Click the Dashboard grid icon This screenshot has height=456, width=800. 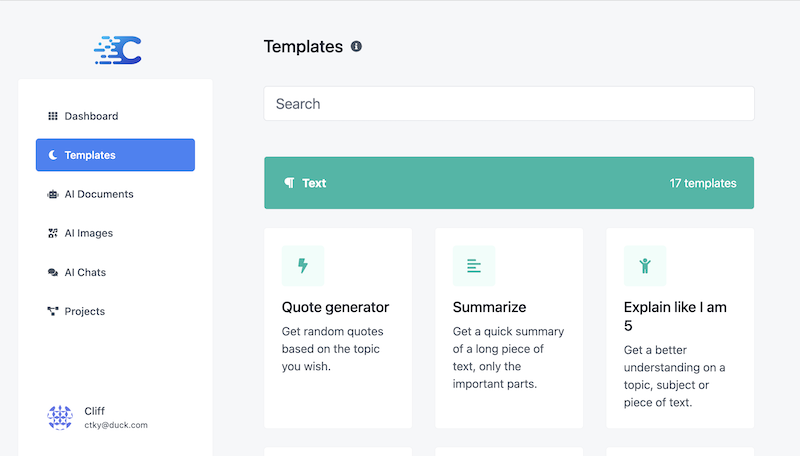53,116
